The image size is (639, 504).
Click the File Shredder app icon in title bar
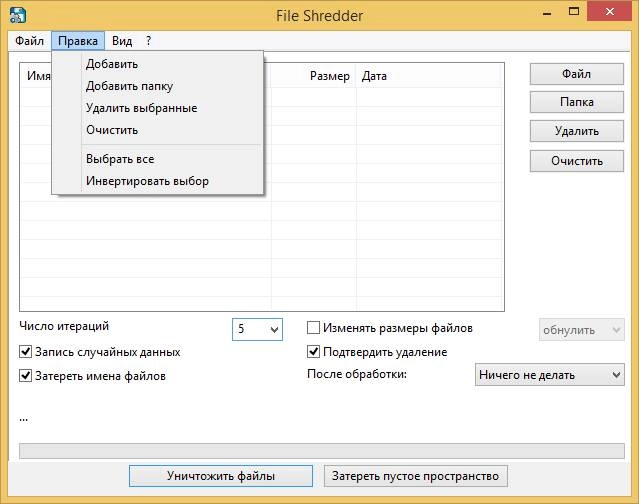point(18,15)
